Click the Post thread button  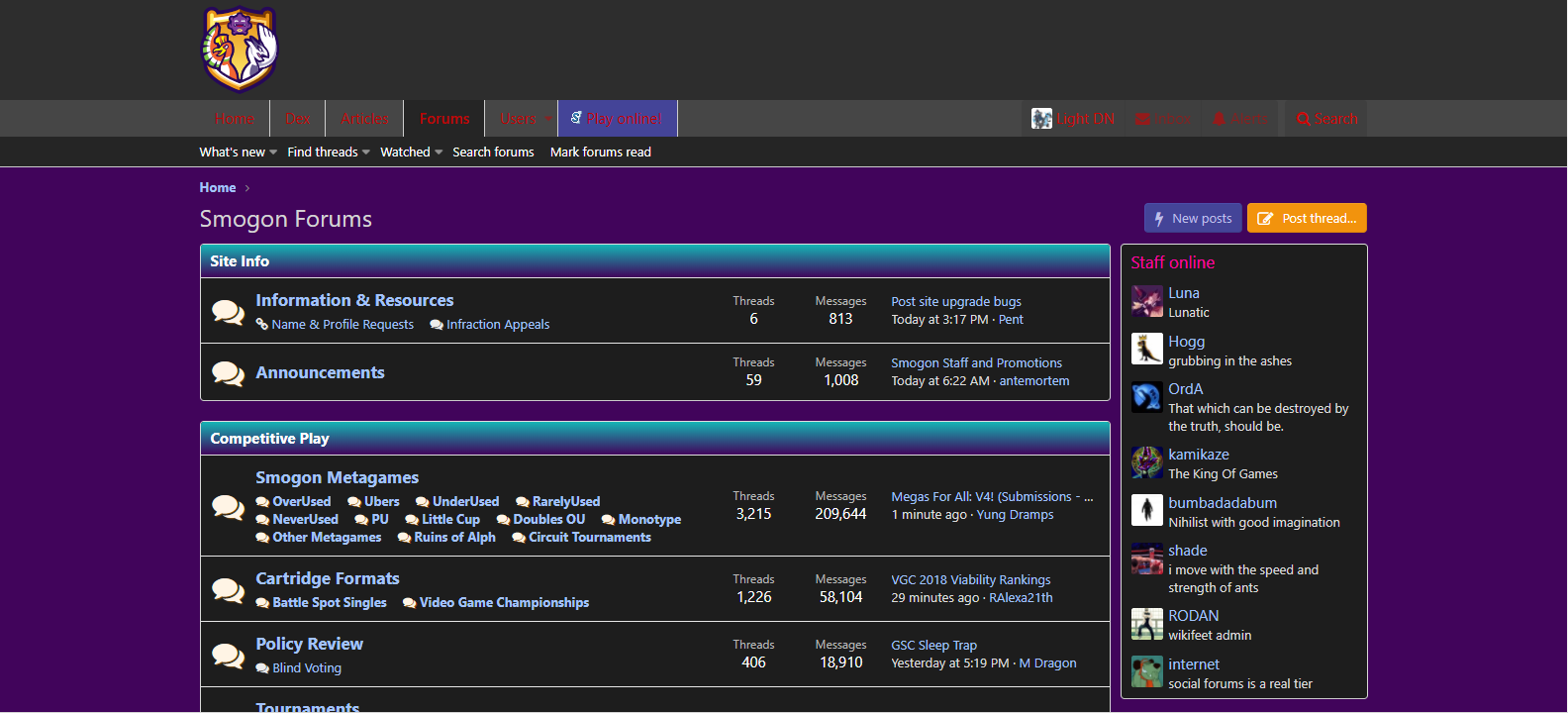click(1307, 218)
